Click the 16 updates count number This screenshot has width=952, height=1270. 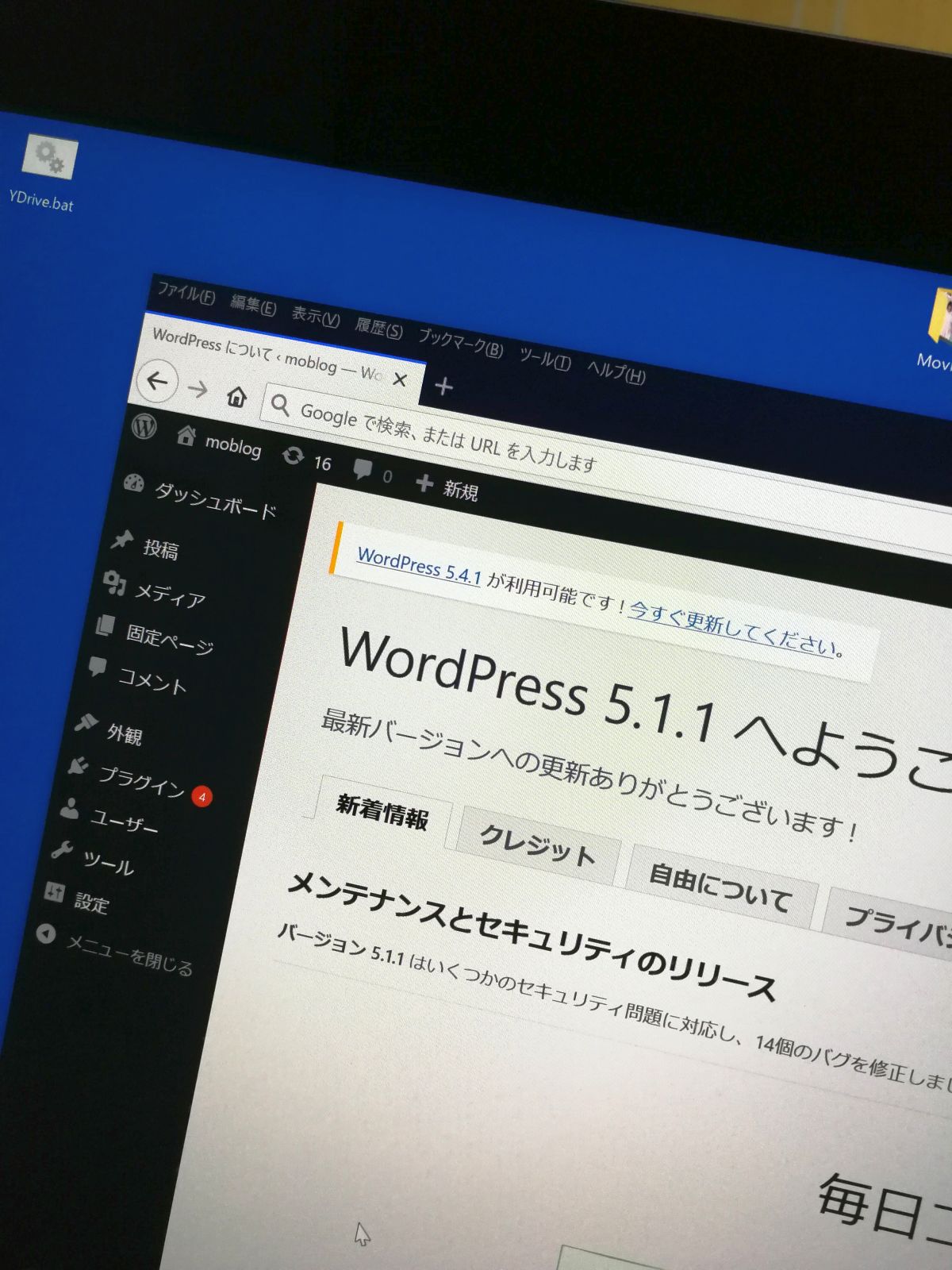pos(322,463)
